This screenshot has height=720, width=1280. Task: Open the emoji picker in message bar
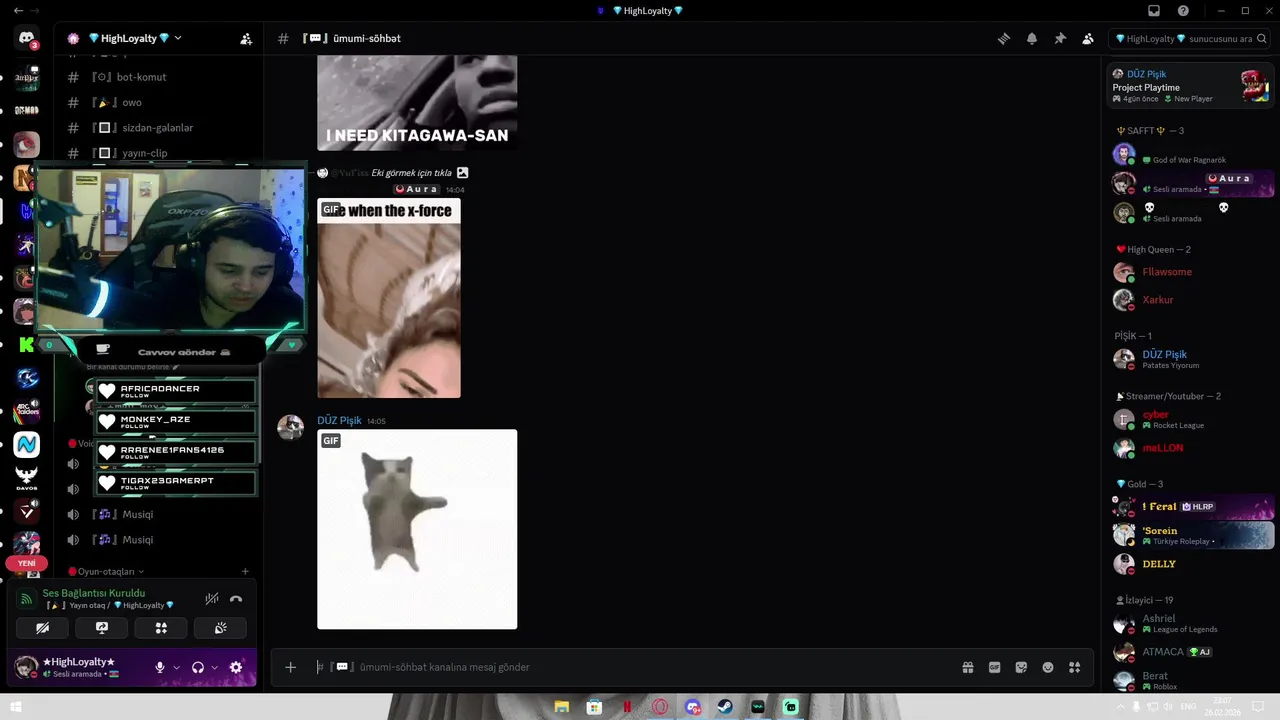click(1048, 667)
